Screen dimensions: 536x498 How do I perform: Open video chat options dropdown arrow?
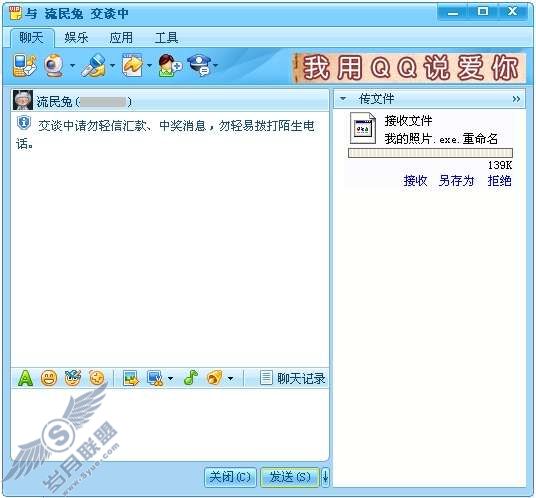point(72,65)
